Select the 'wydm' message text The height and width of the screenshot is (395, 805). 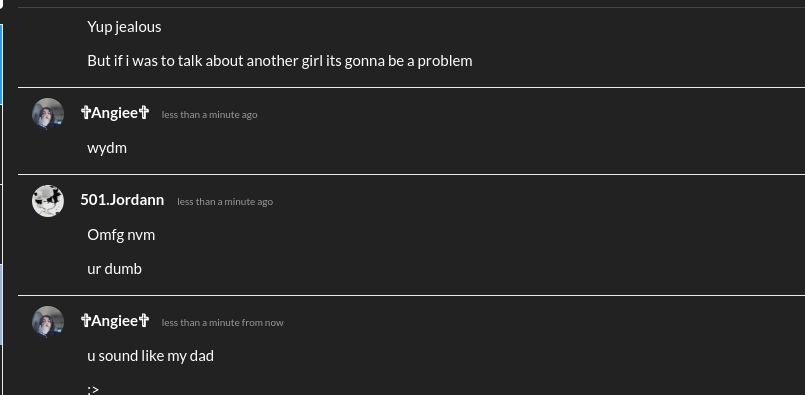pyautogui.click(x=107, y=148)
